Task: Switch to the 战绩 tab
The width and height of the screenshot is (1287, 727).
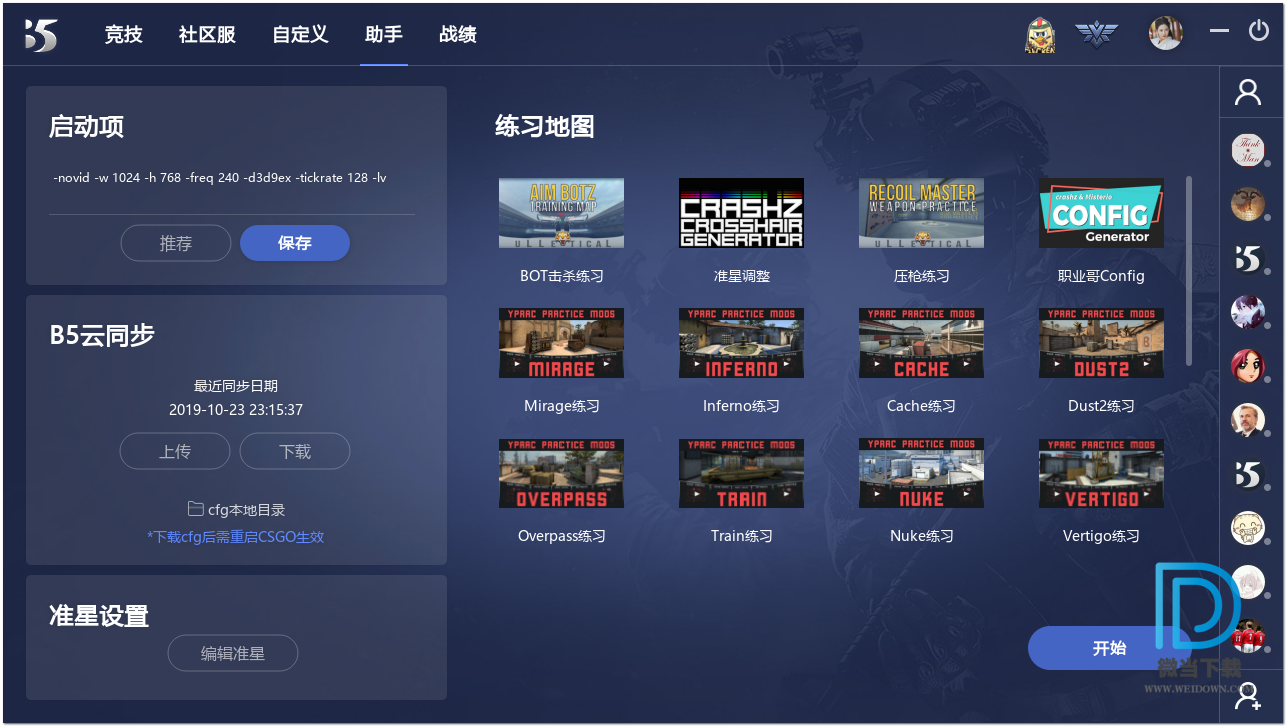Action: coord(458,35)
